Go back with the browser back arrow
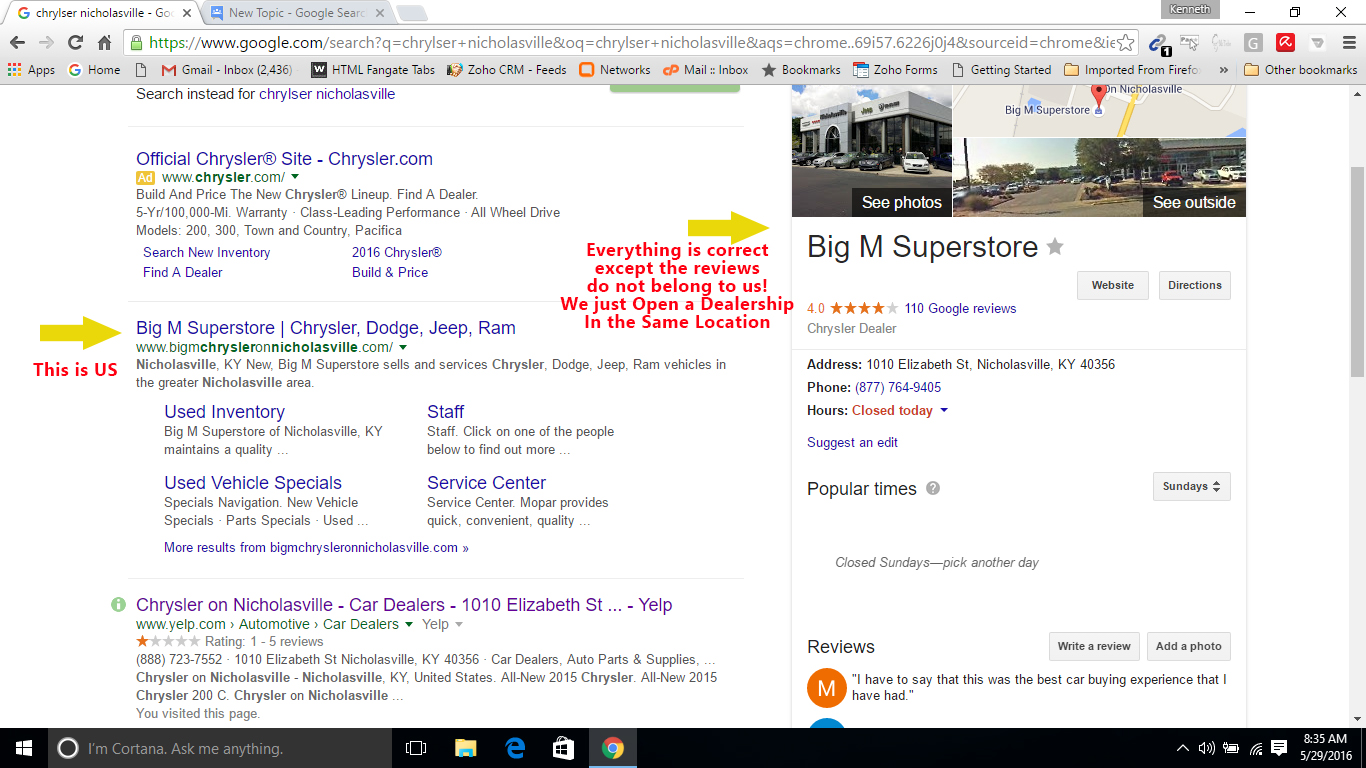This screenshot has width=1366, height=768. [x=18, y=43]
